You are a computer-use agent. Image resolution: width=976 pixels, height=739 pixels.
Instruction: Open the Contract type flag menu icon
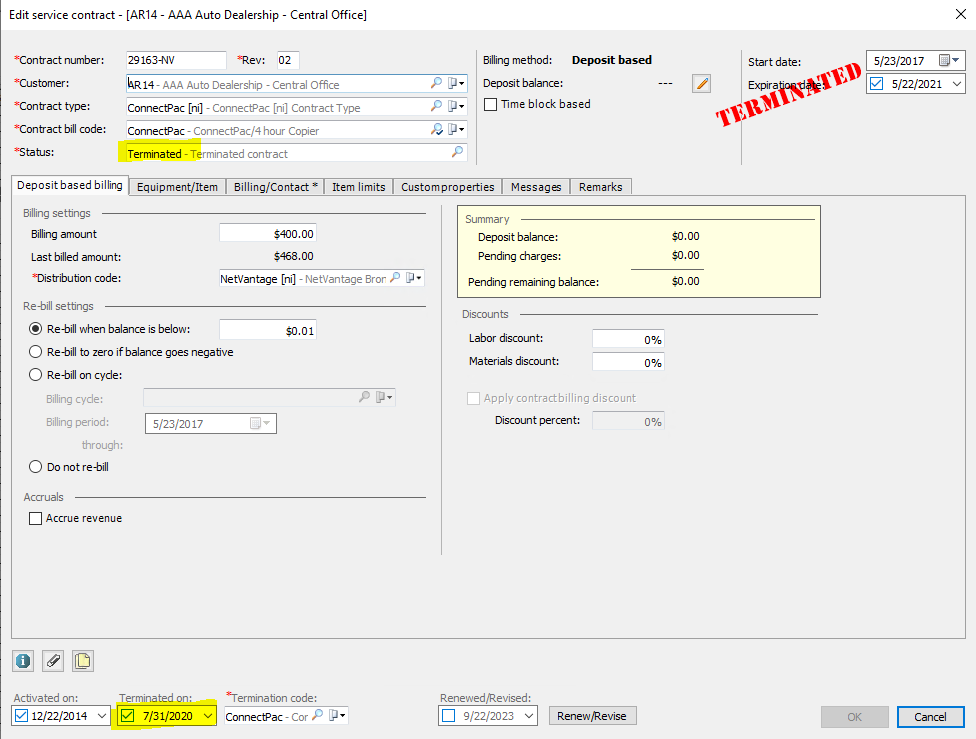click(x=456, y=106)
